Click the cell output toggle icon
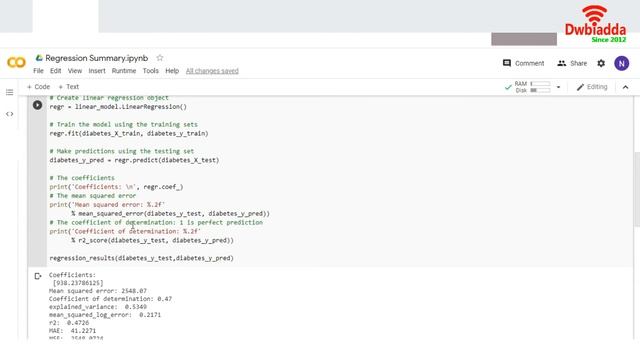The height and width of the screenshot is (360, 640). pyautogui.click(x=38, y=276)
